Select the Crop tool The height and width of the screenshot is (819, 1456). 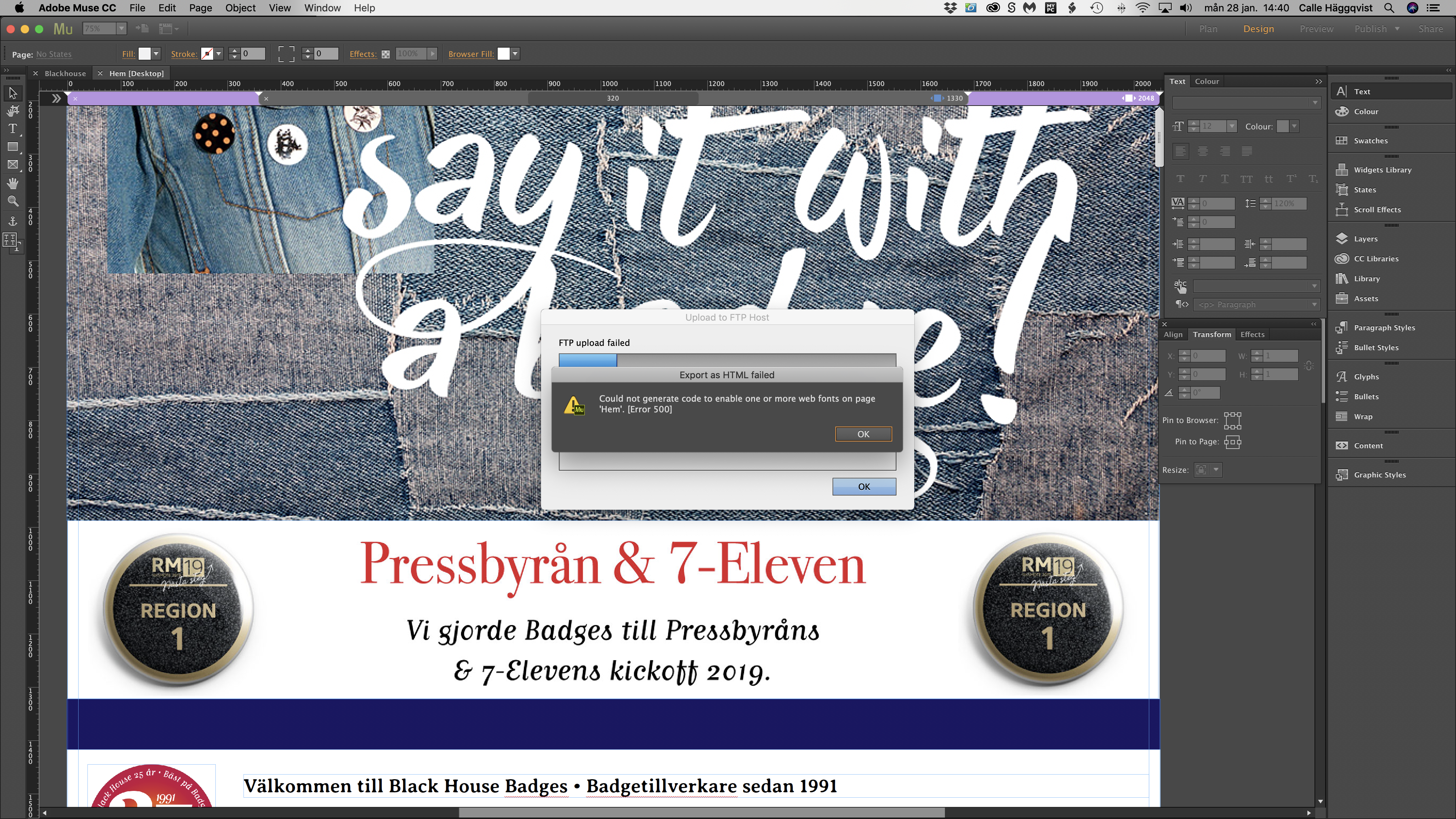pos(13,111)
